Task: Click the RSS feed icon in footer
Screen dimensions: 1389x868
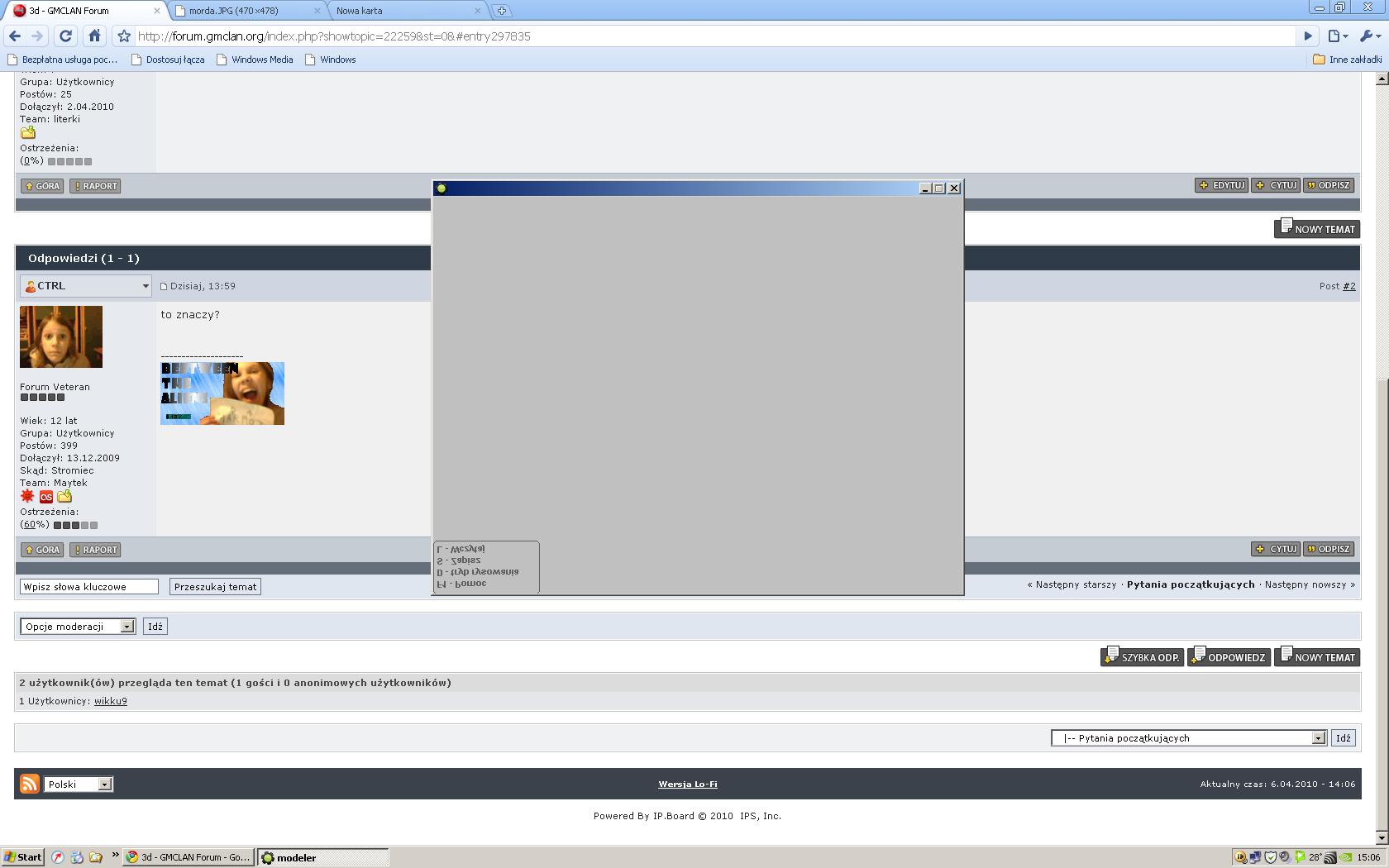Action: pos(30,784)
